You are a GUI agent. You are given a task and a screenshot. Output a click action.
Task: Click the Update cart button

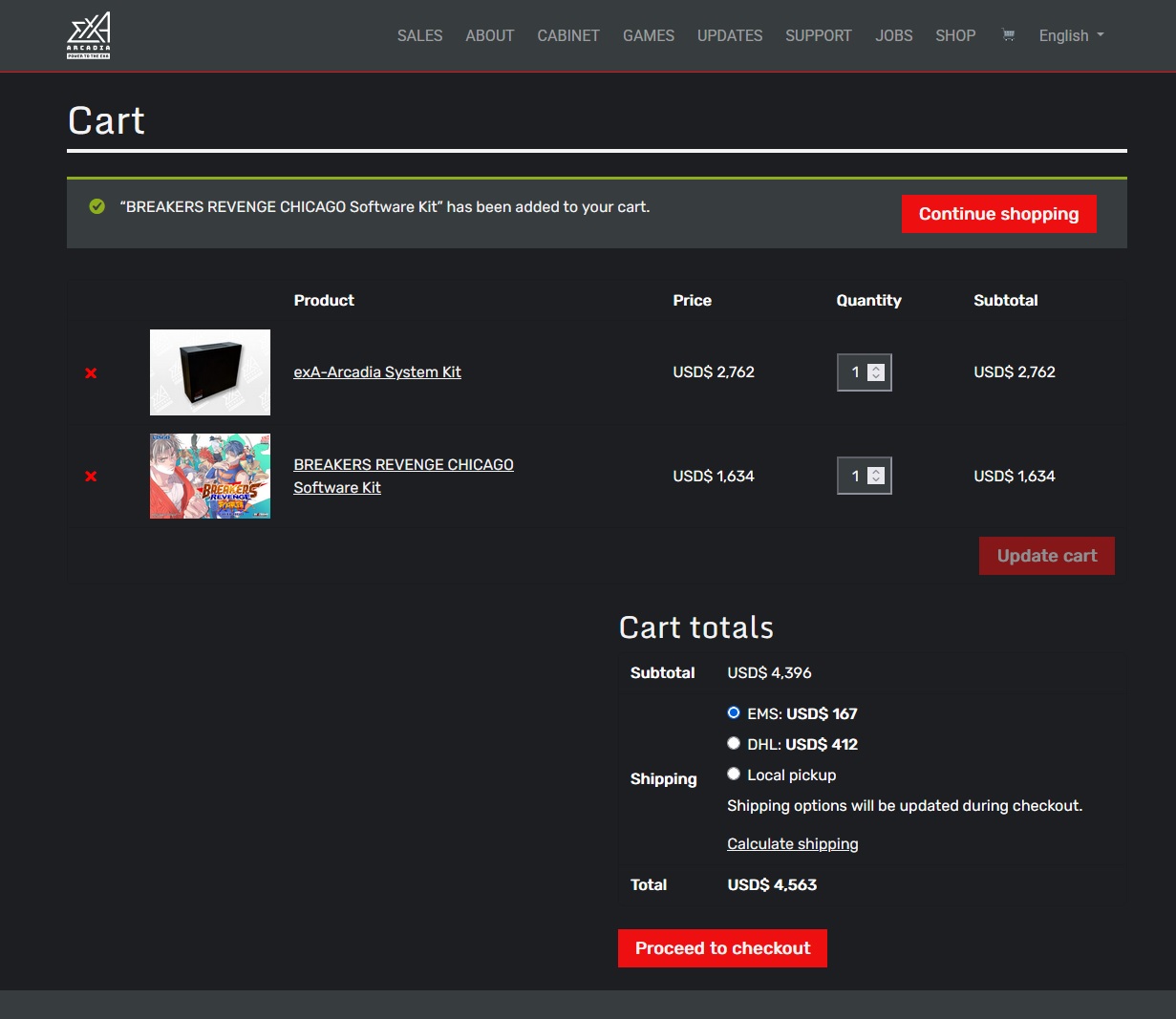click(x=1047, y=556)
